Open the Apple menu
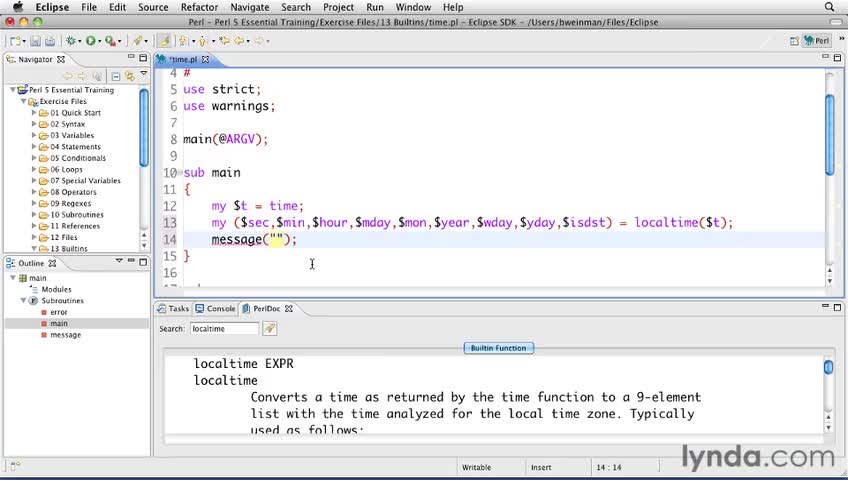The width and height of the screenshot is (848, 480). (18, 7)
